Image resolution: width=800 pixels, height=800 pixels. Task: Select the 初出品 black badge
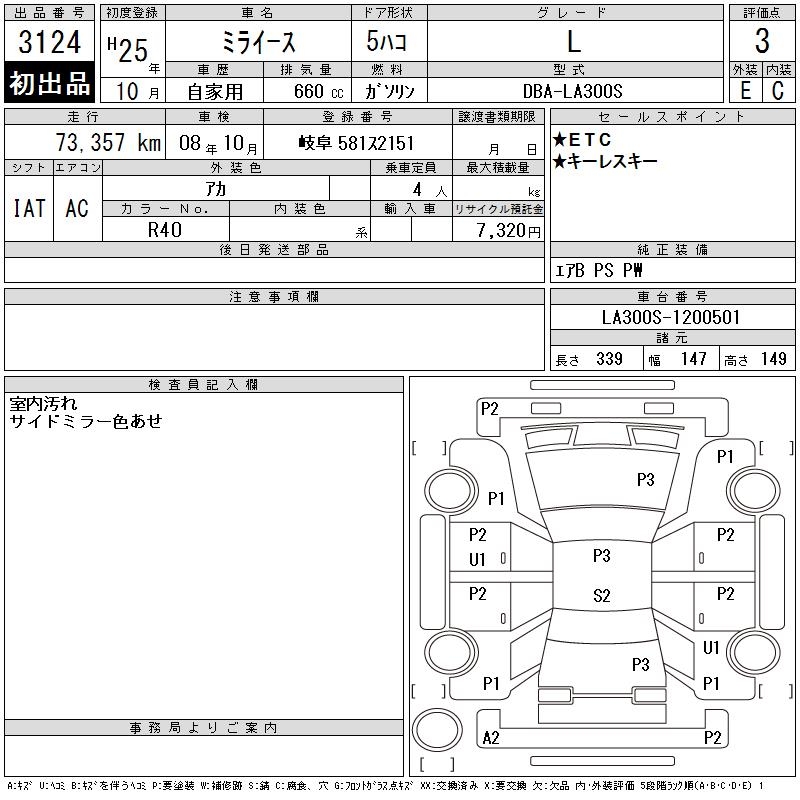click(50, 85)
